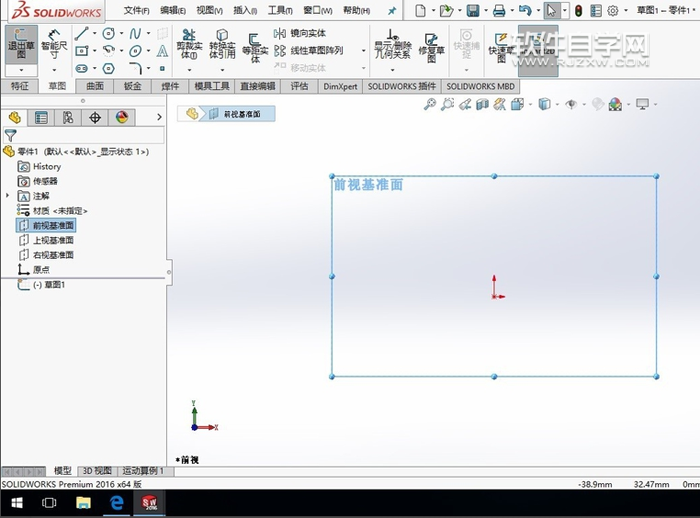Open the Tools (工具) menu
Viewport: 700px width, 518px height.
(280, 10)
